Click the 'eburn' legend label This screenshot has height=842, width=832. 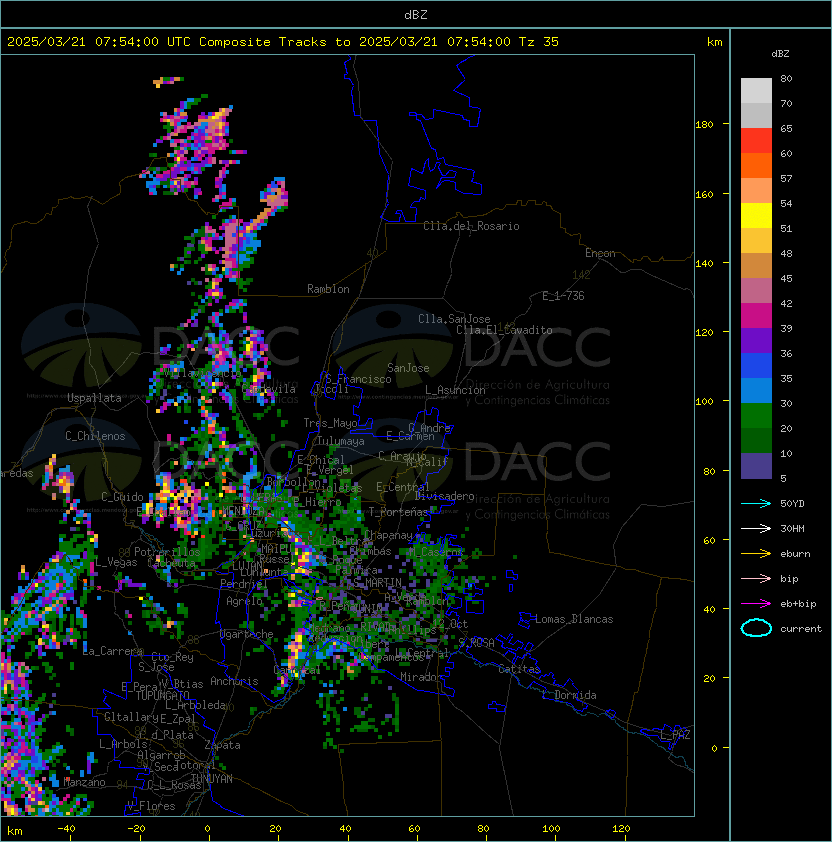[x=795, y=554]
